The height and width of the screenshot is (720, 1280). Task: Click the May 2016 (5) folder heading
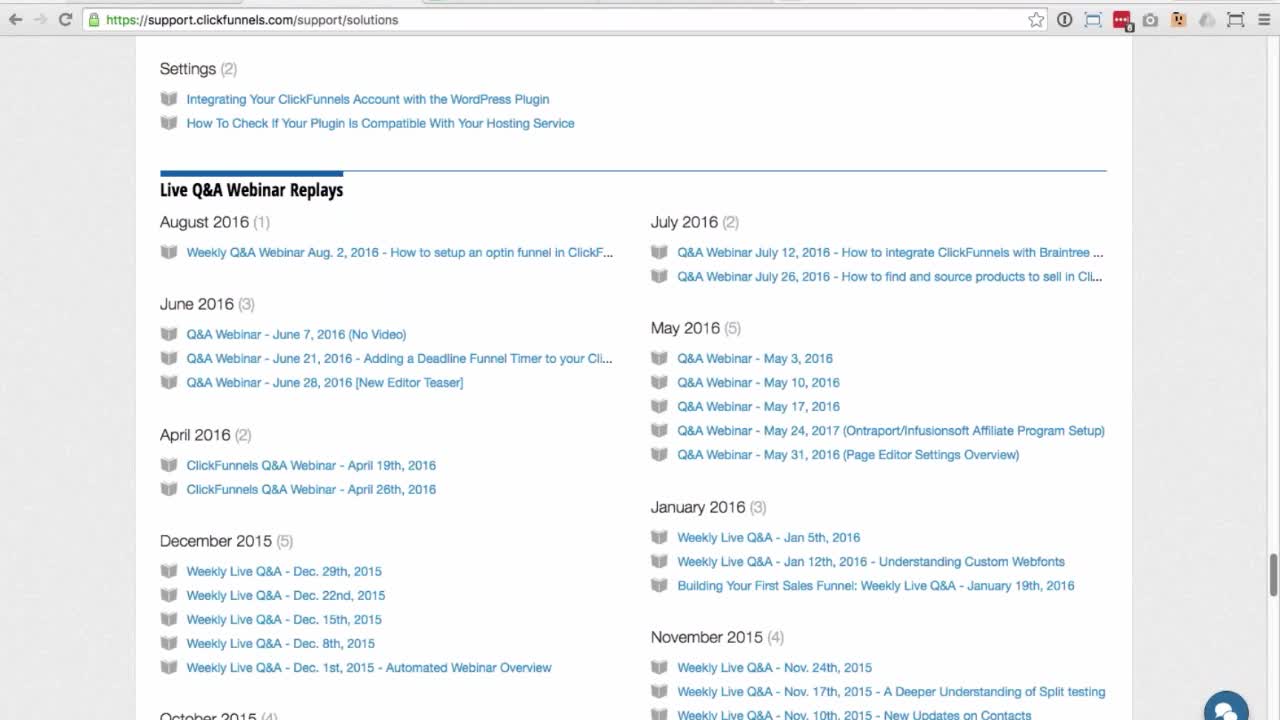point(696,328)
